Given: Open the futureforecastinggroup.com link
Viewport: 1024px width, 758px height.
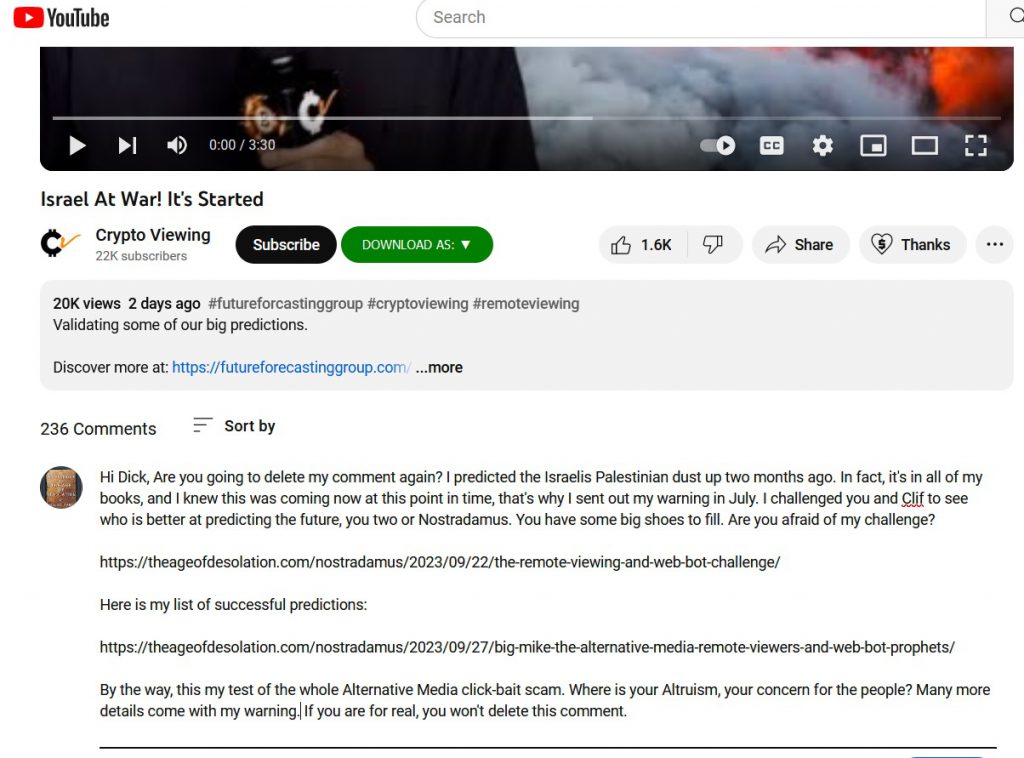Looking at the screenshot, I should click(x=291, y=368).
